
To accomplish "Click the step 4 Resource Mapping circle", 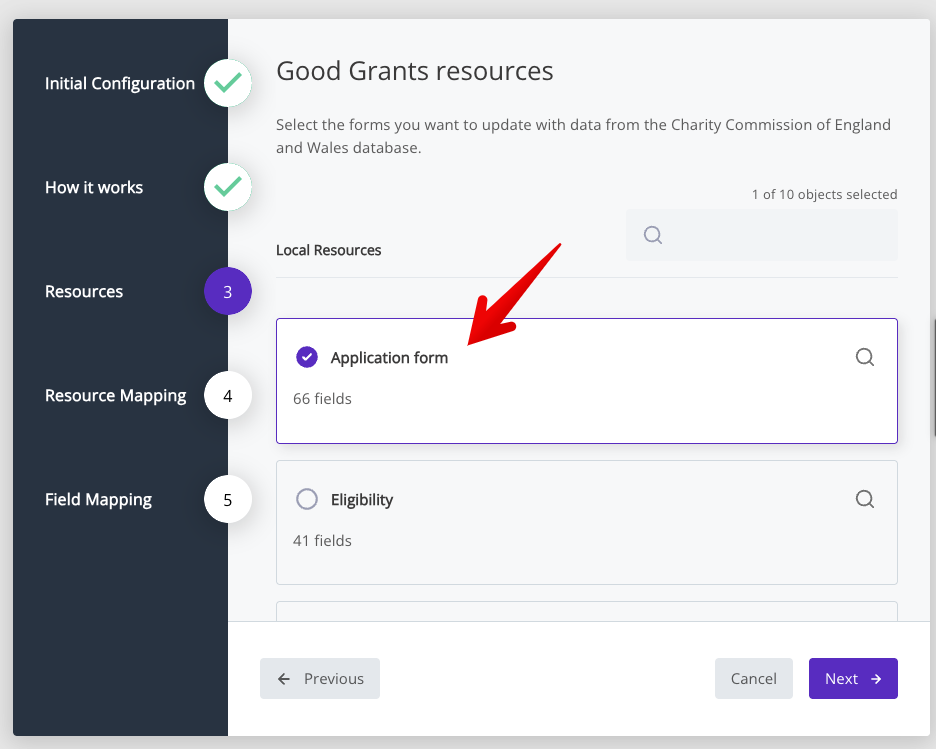I will (x=228, y=396).
